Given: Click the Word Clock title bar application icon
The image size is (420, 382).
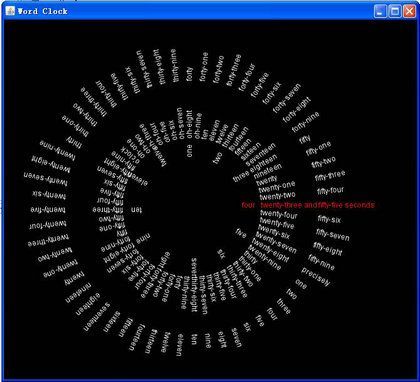Looking at the screenshot, I should (10, 11).
